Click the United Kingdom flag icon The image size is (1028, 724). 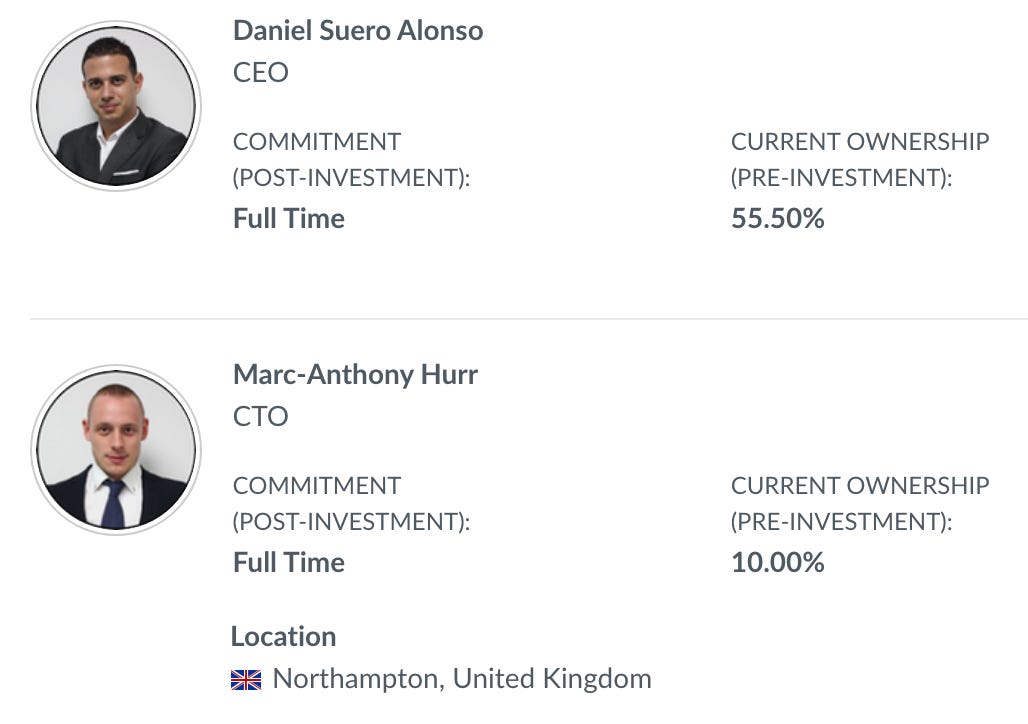tap(246, 679)
